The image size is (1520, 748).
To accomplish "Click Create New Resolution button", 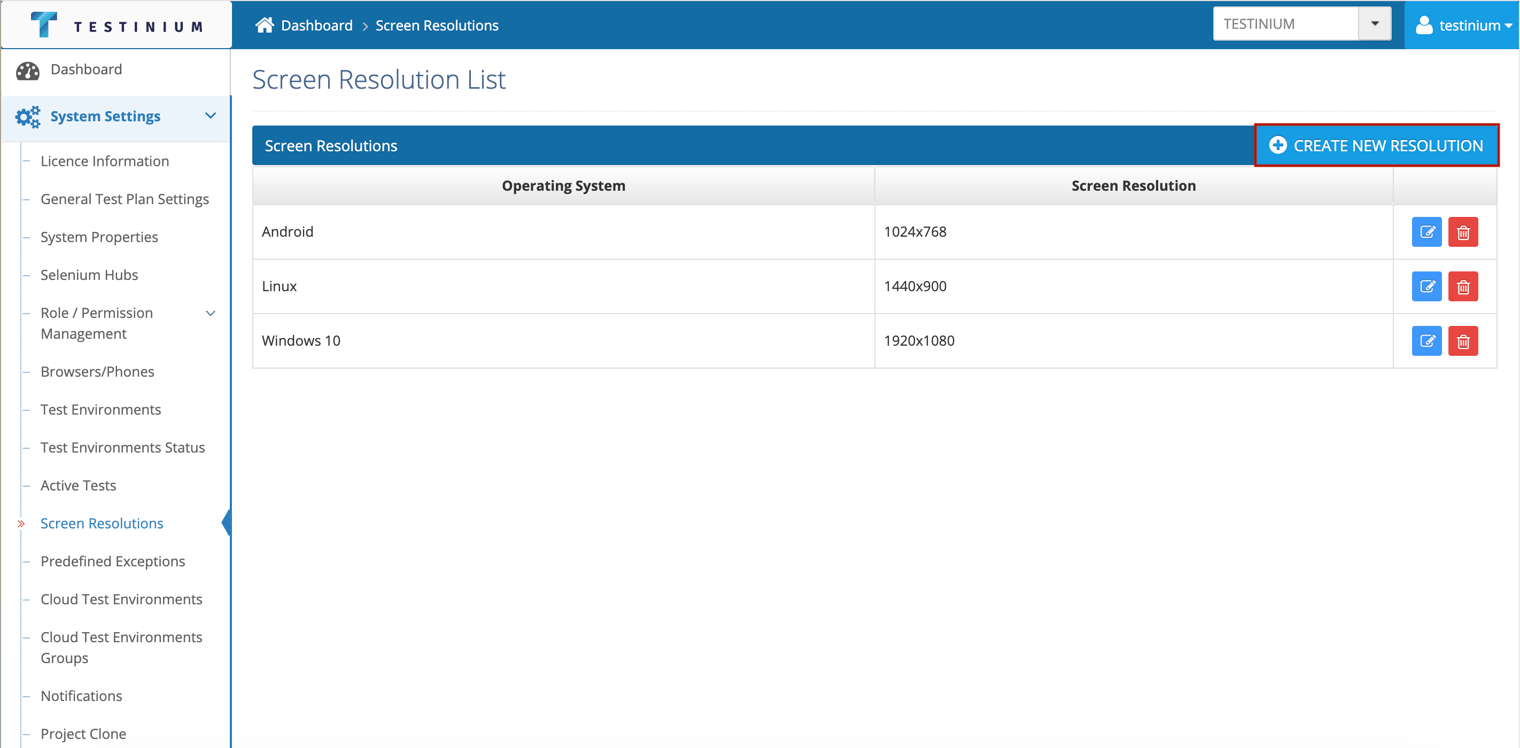I will pos(1376,145).
